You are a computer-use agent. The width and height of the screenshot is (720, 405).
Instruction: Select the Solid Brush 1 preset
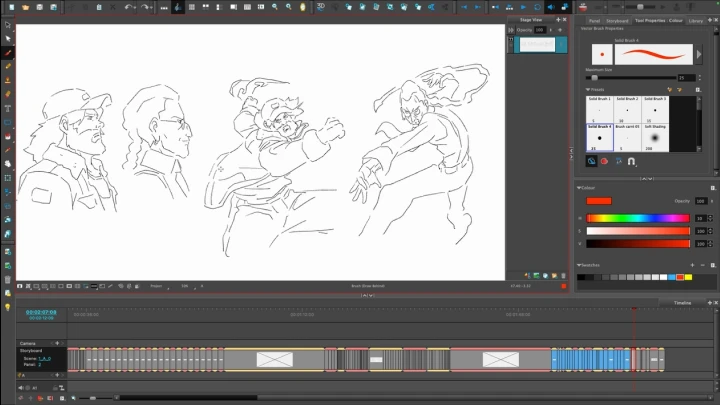pos(599,108)
